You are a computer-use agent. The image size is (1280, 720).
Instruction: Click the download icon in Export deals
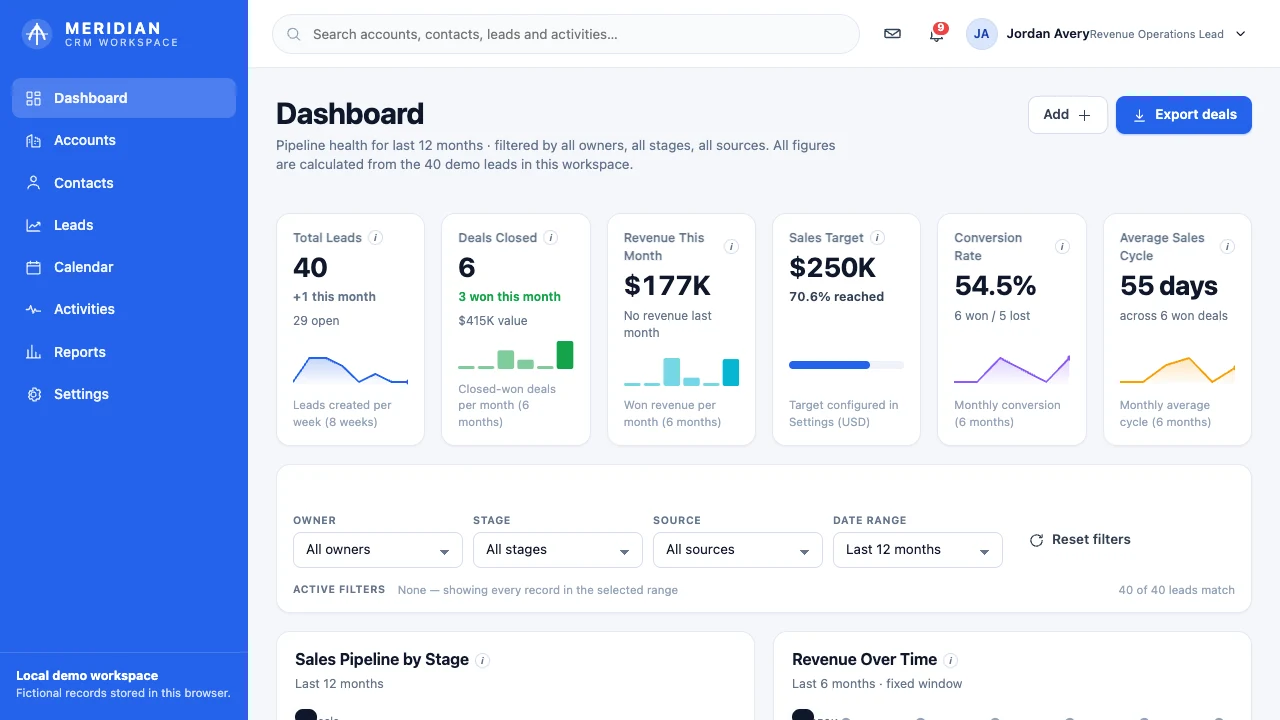[1139, 115]
